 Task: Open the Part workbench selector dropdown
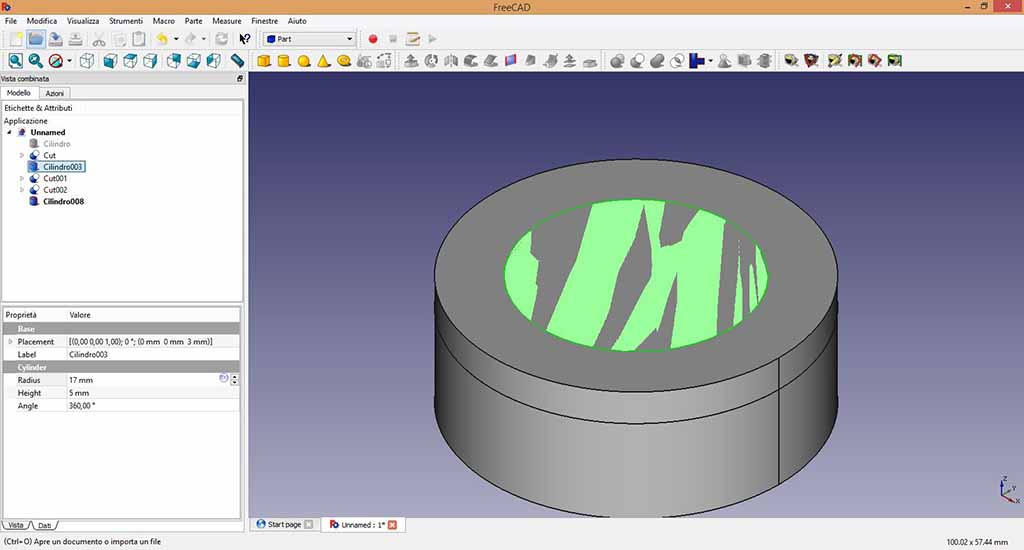310,39
